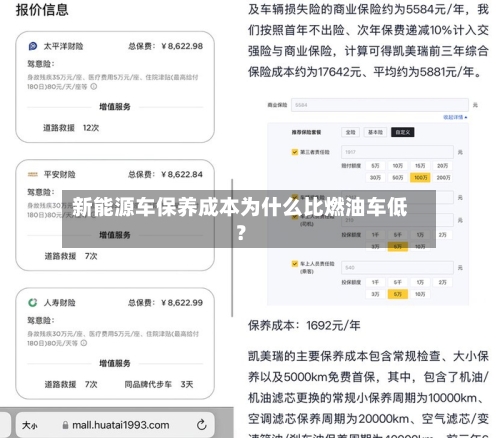Tap 道路救援 7次 in 平安财险 card
500x438 pixels.
pyautogui.click(x=71, y=256)
